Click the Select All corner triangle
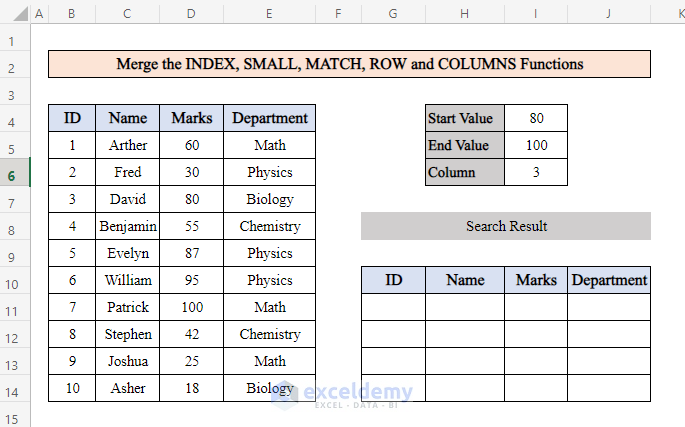 click(15, 13)
